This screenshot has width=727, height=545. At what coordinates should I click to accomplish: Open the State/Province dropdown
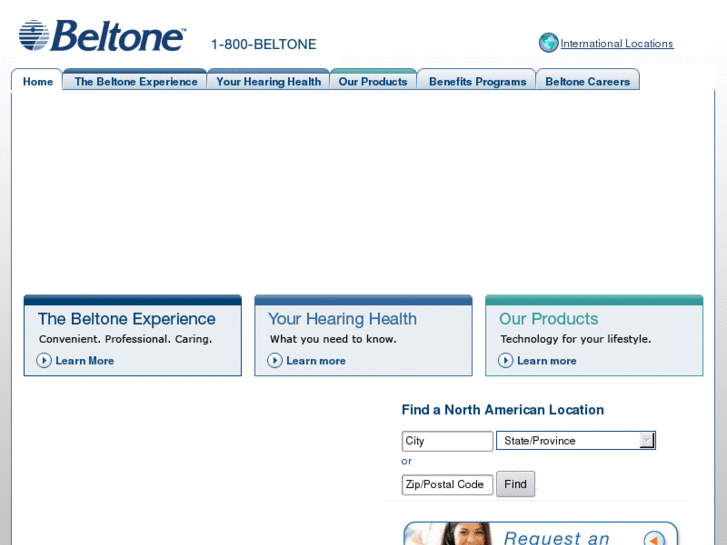575,441
